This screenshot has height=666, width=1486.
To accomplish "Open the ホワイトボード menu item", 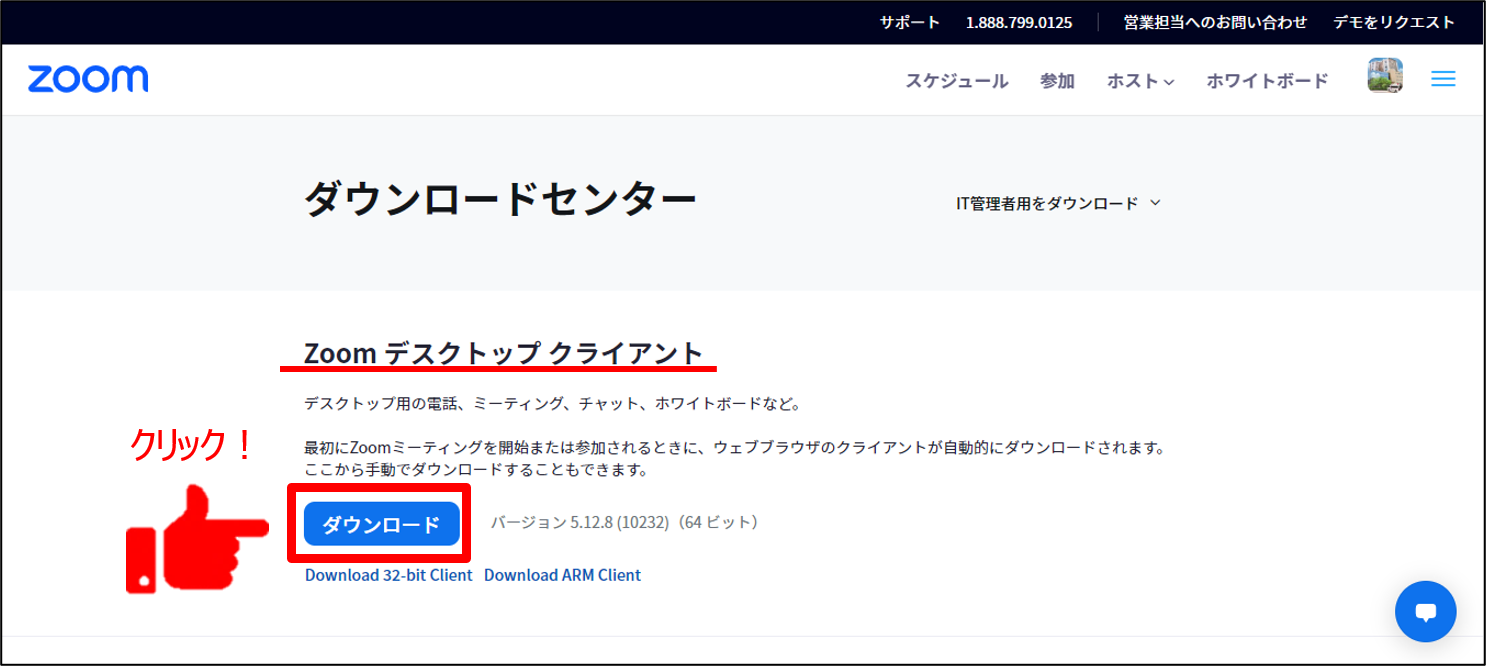I will [x=1267, y=81].
